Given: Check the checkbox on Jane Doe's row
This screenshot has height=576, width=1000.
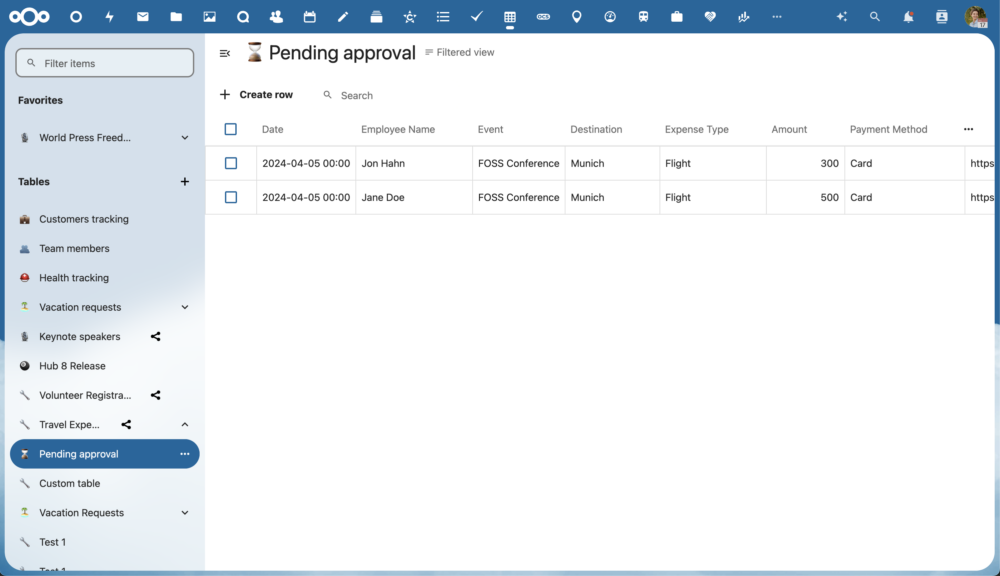Looking at the screenshot, I should click(231, 197).
